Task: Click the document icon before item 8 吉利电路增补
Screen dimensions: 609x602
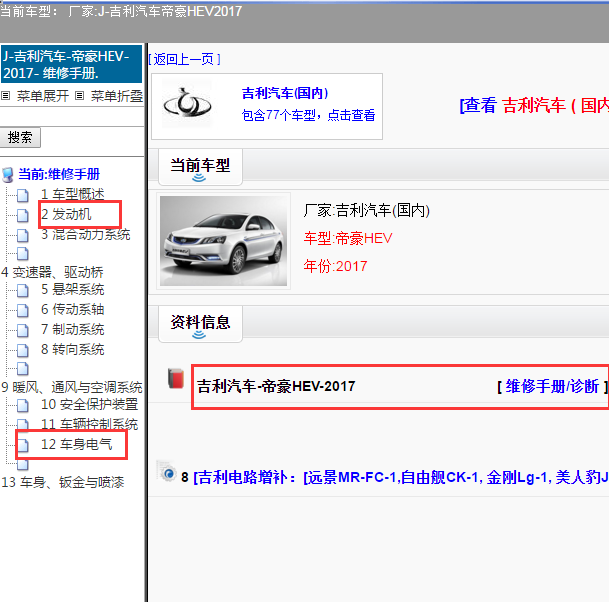Action: pos(167,472)
